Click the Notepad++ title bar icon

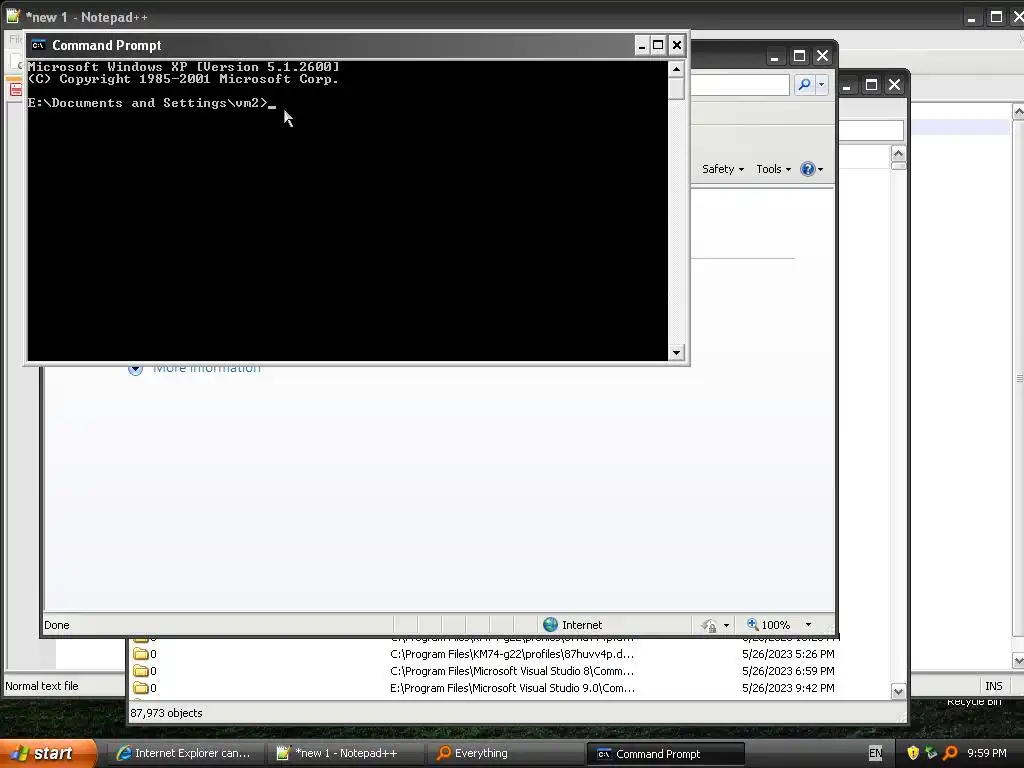click(x=13, y=16)
